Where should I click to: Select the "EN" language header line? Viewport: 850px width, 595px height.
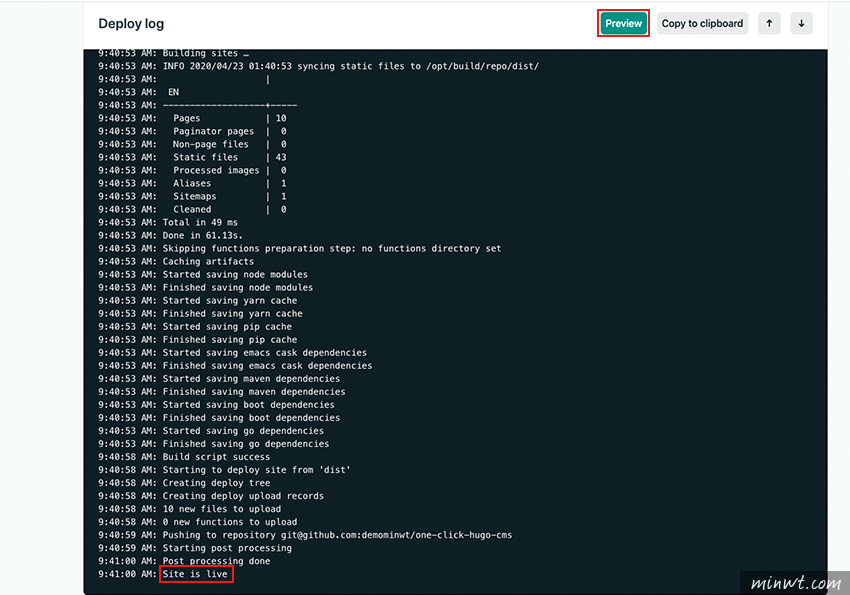click(139, 93)
